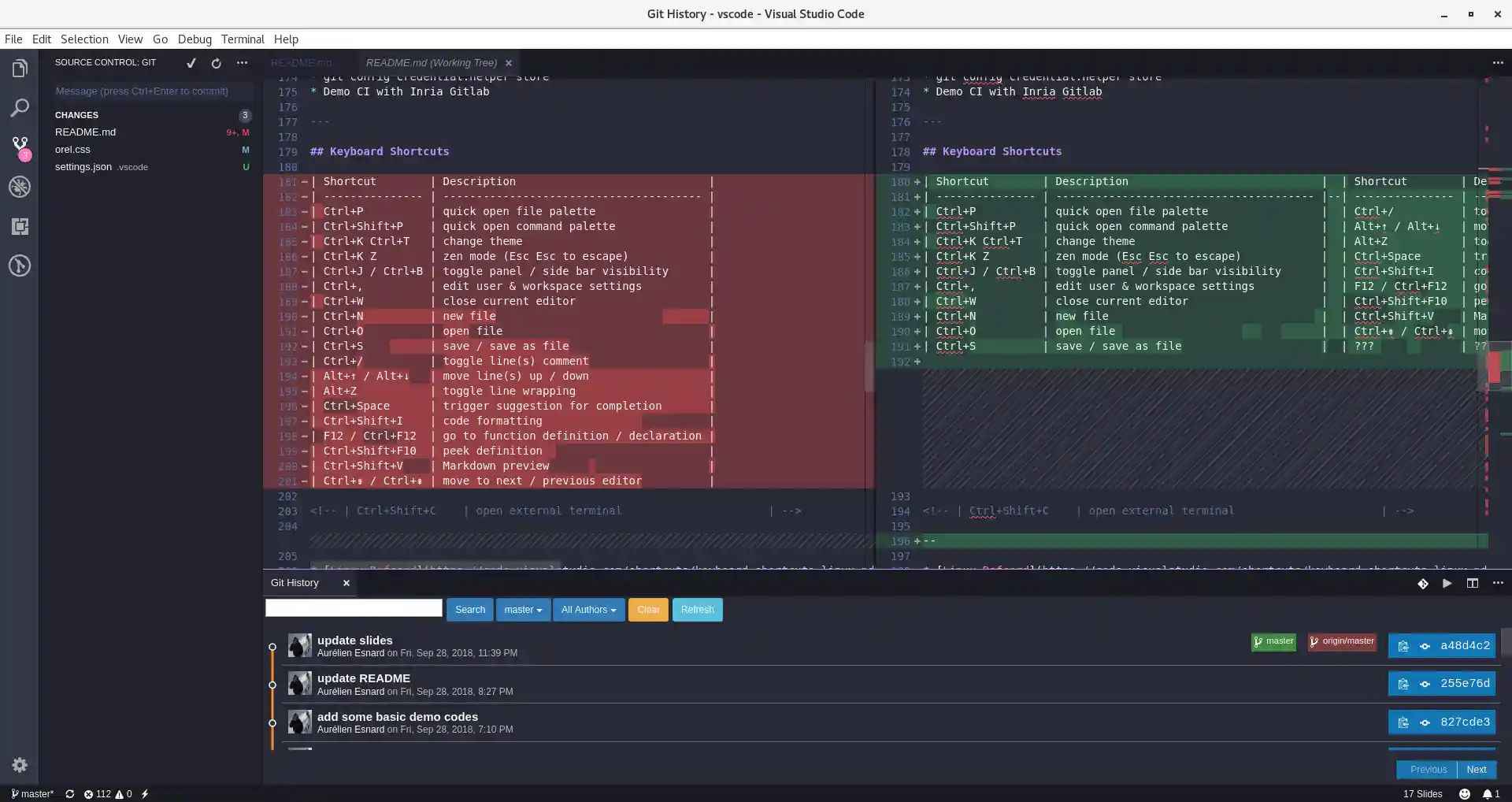This screenshot has width=1512, height=802.
Task: Open the Terminal menu
Action: click(243, 39)
